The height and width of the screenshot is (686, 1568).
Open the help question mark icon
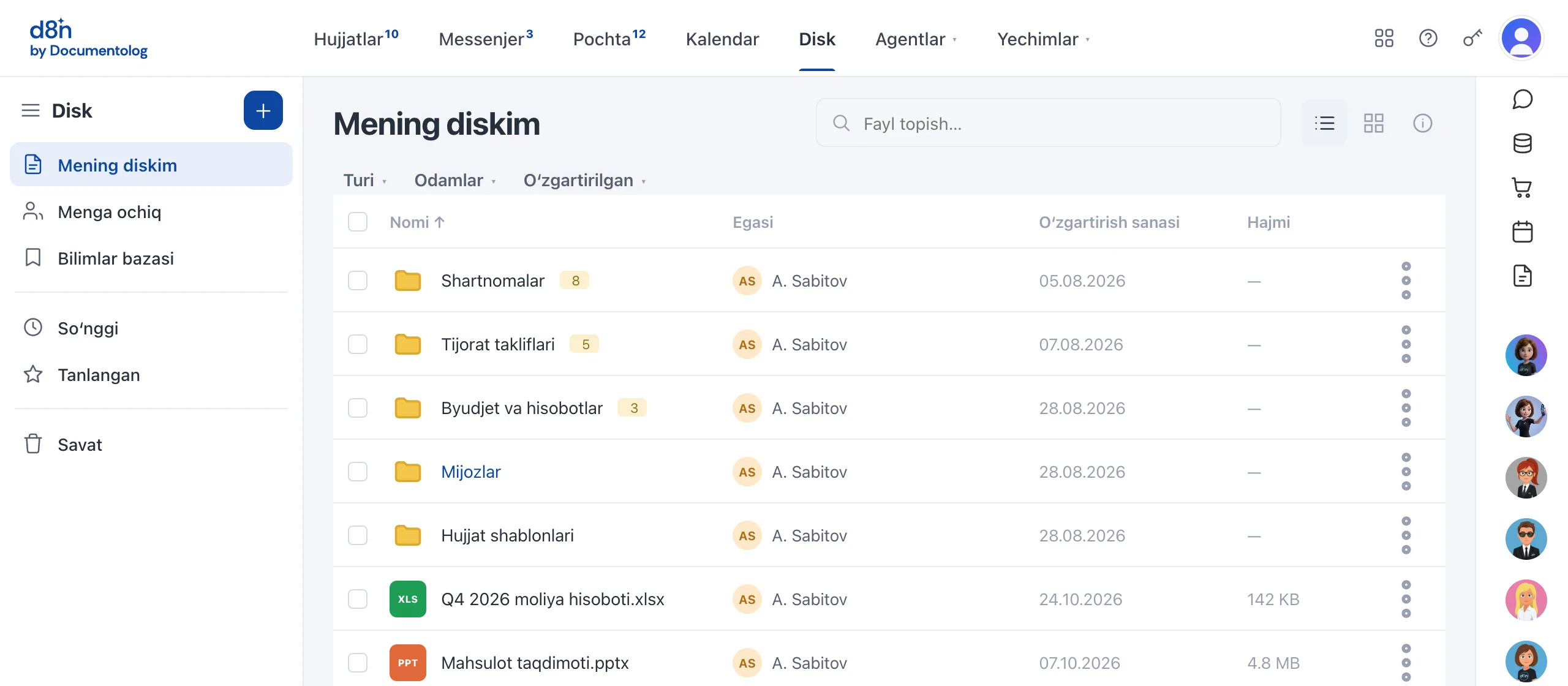[1428, 39]
